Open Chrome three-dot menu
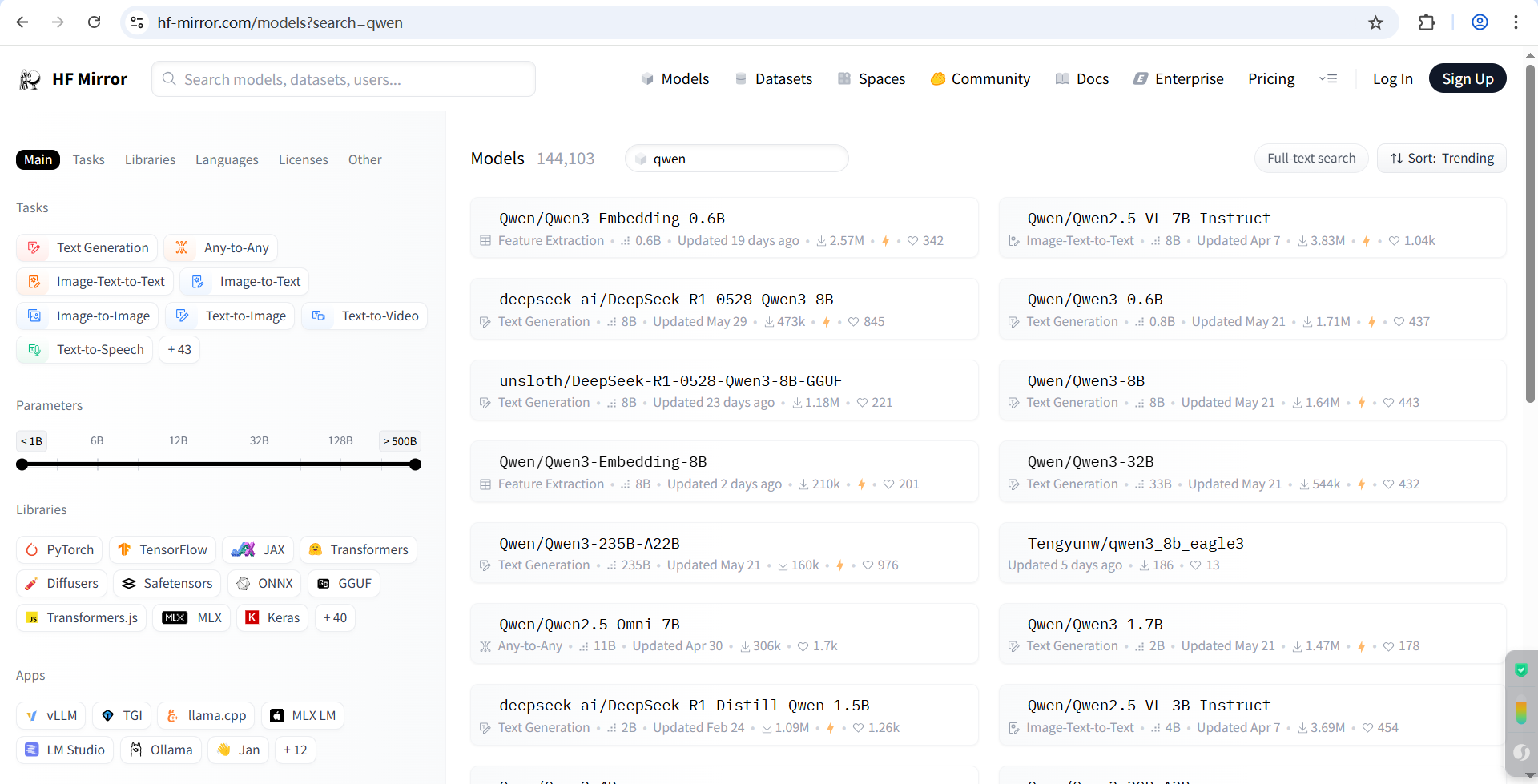 coord(1516,22)
